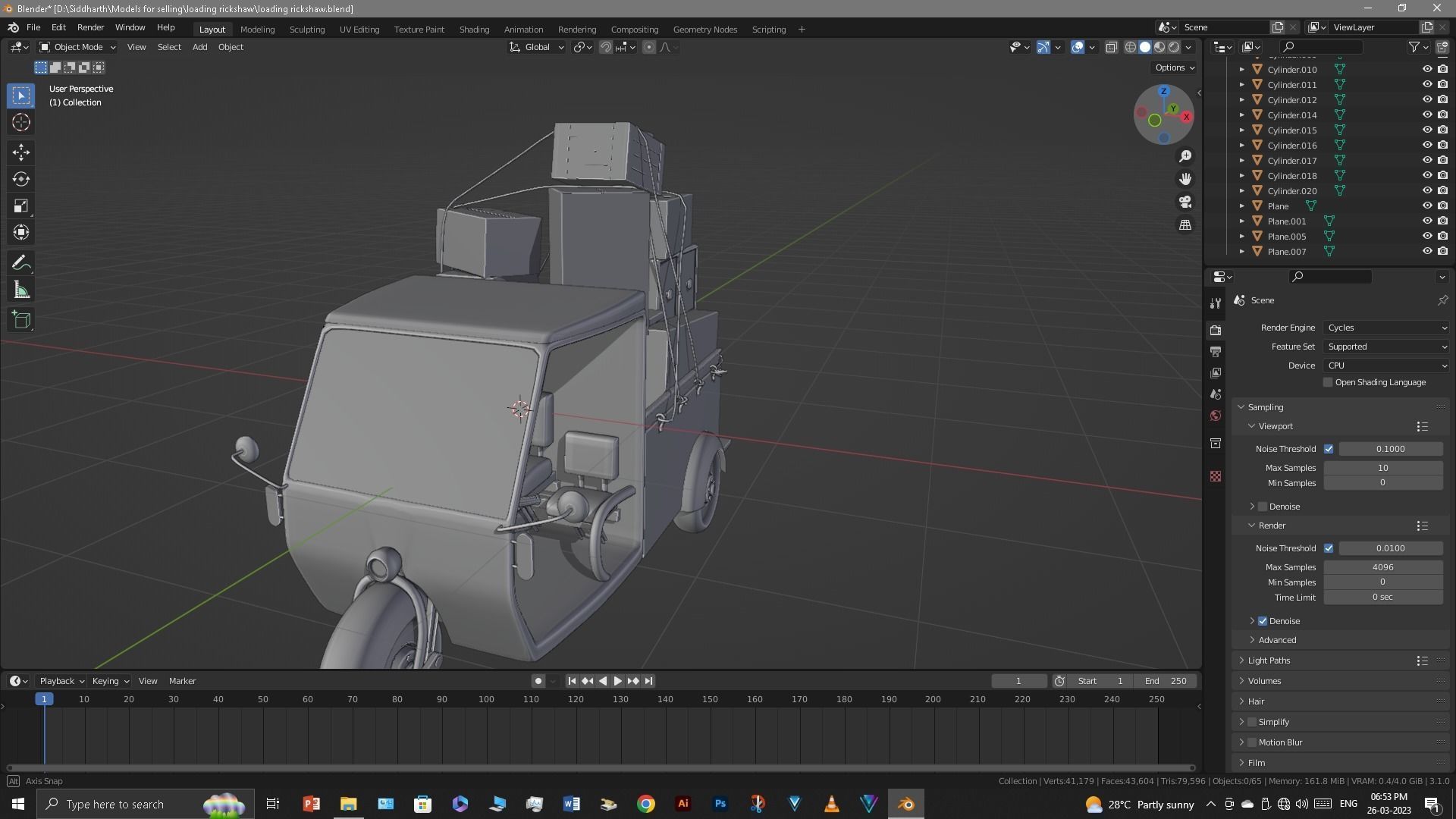Screen dimensions: 1456x819
Task: Enable the Simplify checkbox
Action: [x=1252, y=722]
